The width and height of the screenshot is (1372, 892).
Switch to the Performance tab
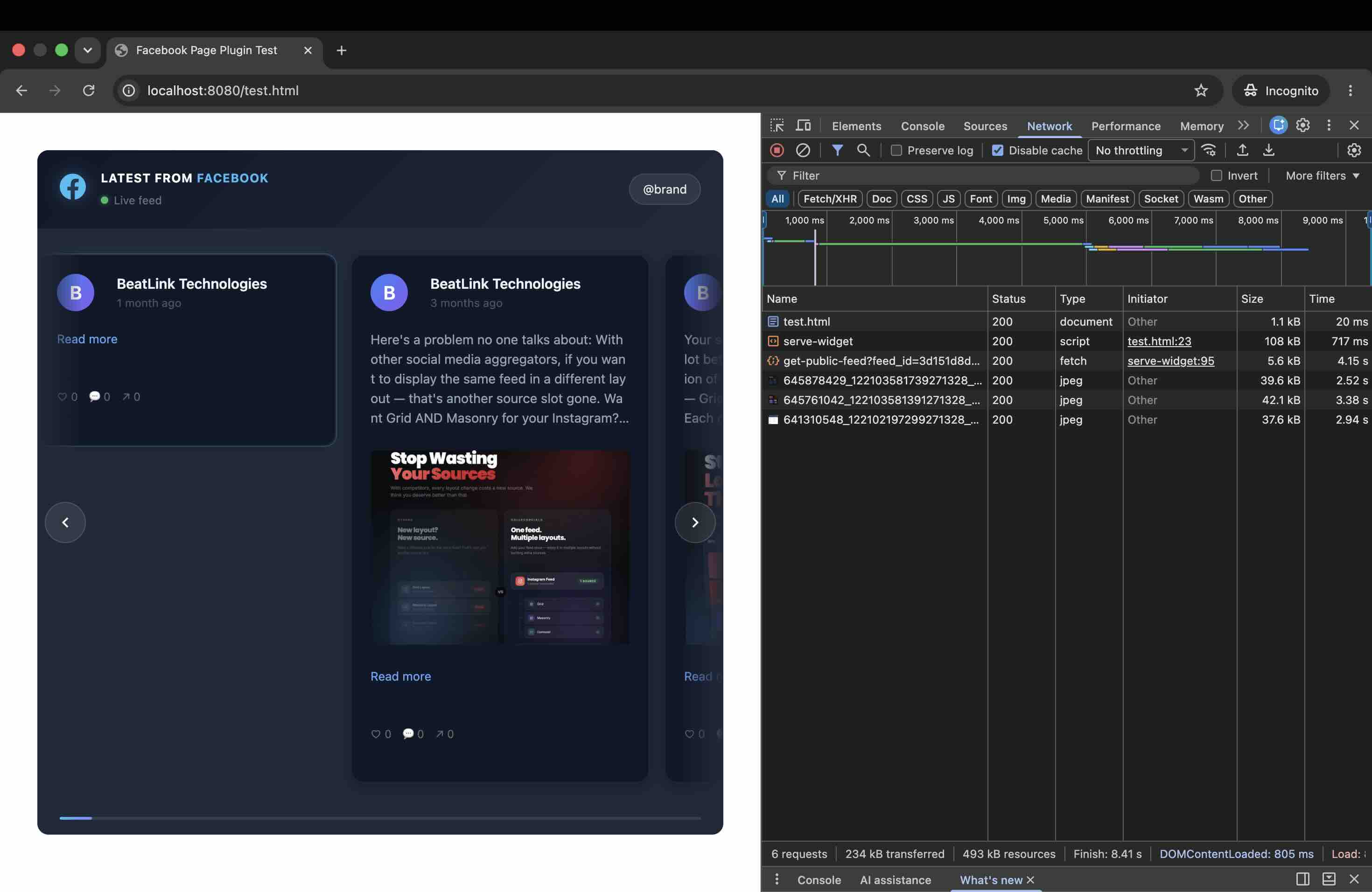tap(1125, 126)
